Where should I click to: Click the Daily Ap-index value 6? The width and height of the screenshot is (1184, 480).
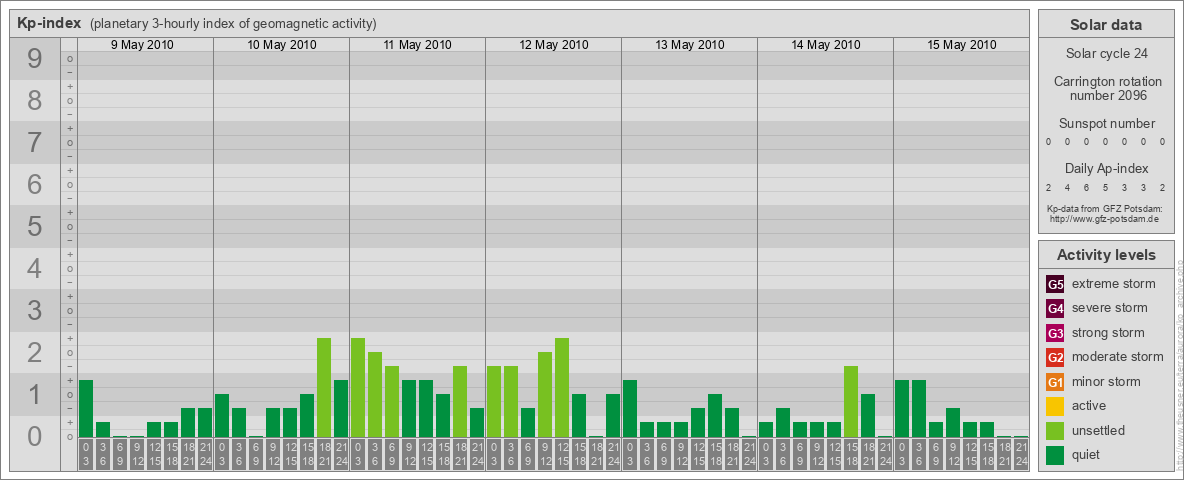point(1087,187)
